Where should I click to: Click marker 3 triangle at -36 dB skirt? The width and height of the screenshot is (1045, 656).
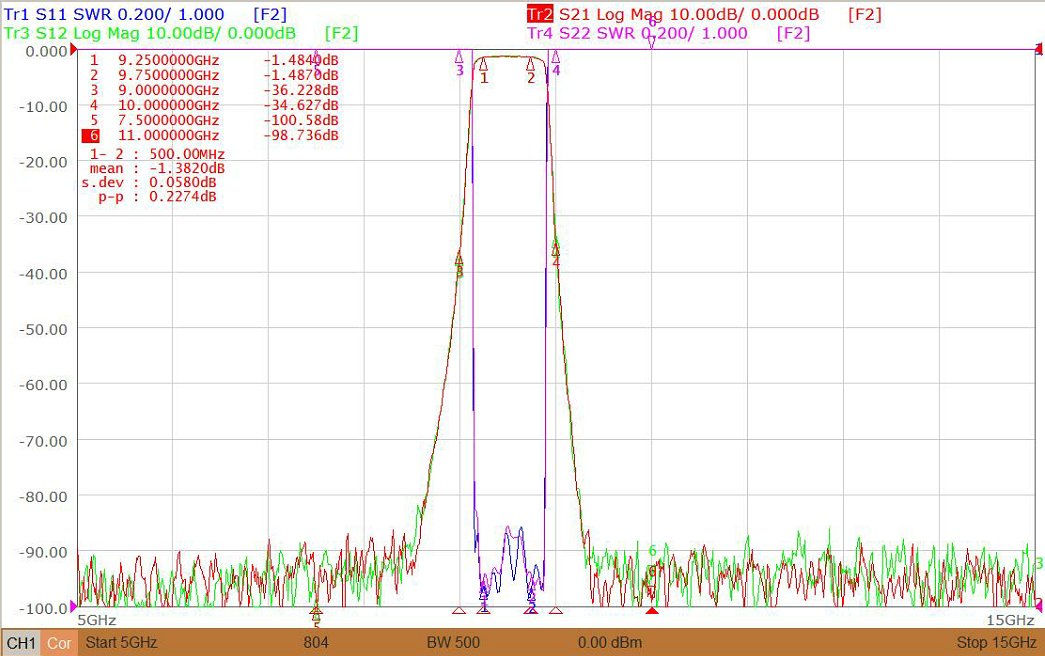click(x=459, y=259)
